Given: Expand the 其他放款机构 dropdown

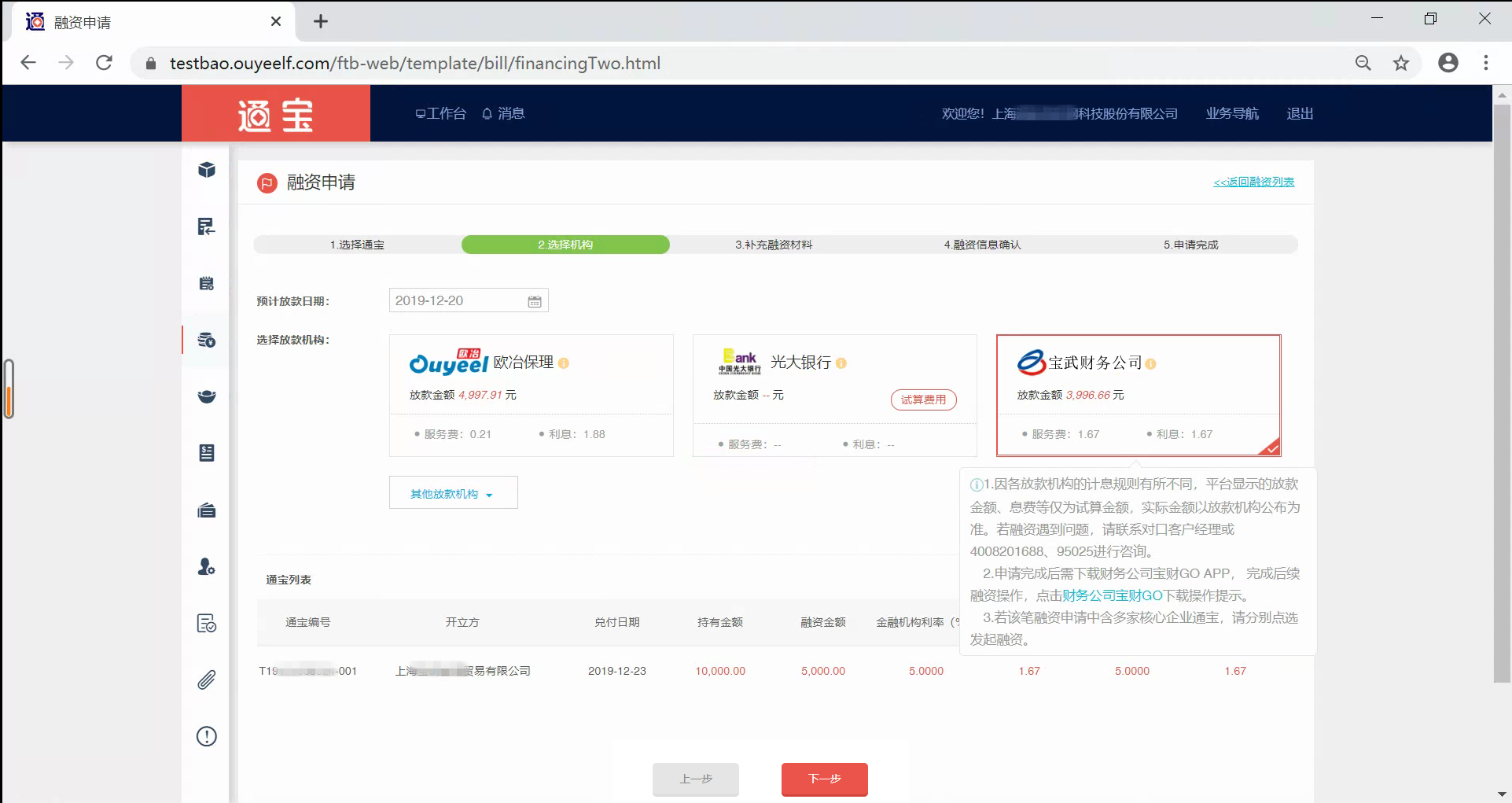Looking at the screenshot, I should [x=454, y=493].
